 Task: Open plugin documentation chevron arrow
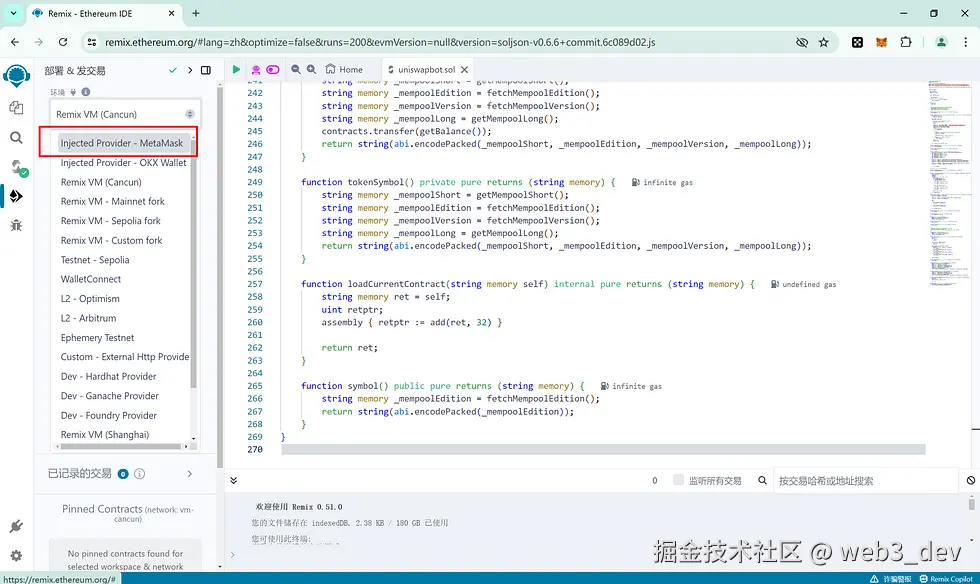pos(190,70)
